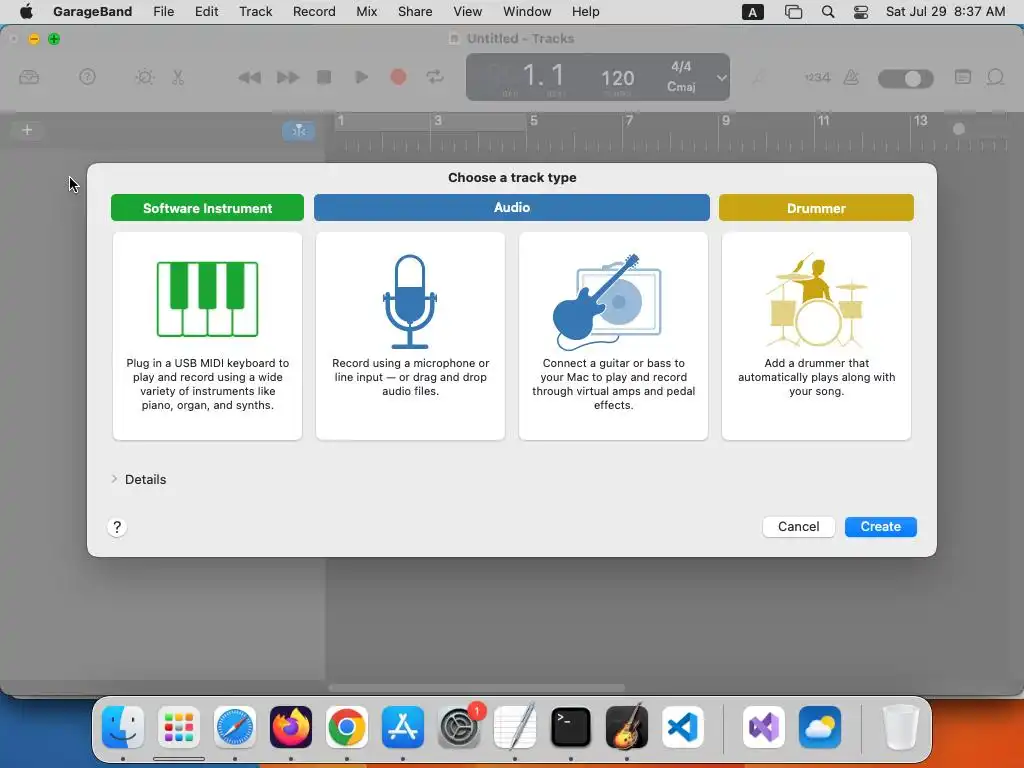Click the blue Audio header
The image size is (1024, 768).
pos(511,208)
